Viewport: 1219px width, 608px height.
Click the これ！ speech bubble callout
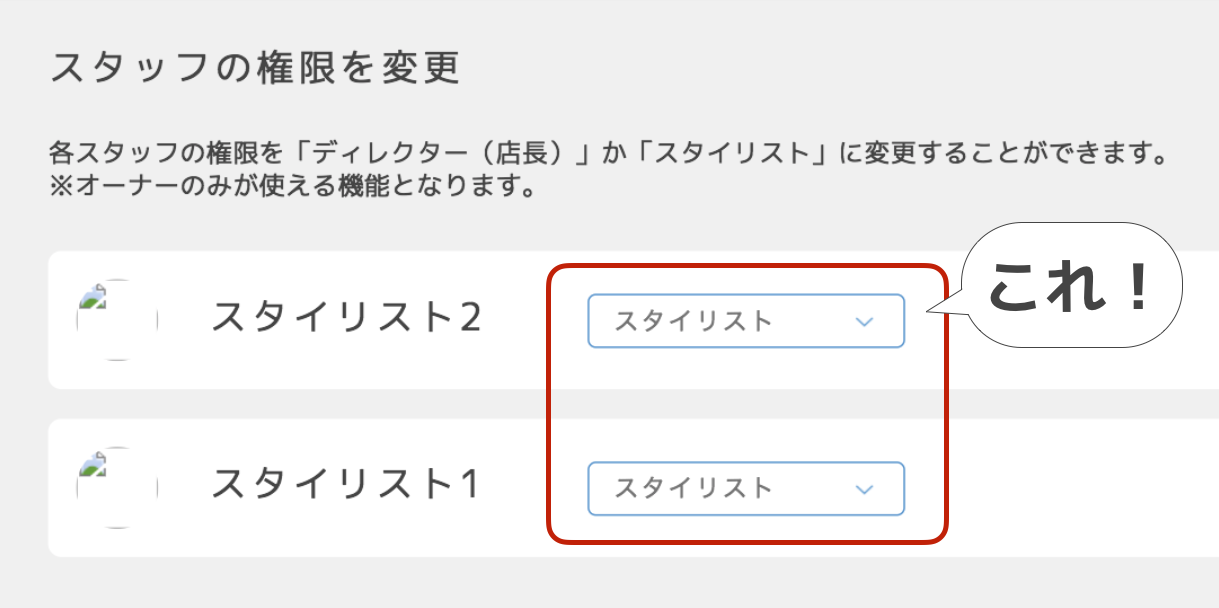[x=1070, y=286]
